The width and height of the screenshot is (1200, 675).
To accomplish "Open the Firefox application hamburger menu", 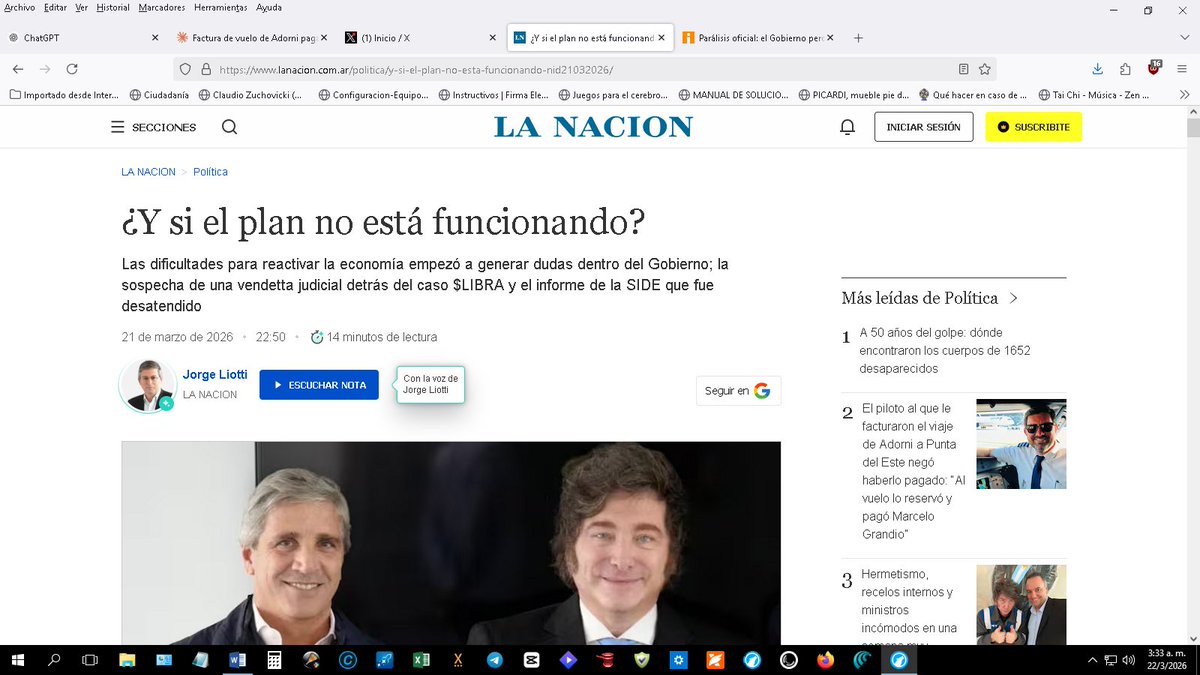I will (1183, 69).
